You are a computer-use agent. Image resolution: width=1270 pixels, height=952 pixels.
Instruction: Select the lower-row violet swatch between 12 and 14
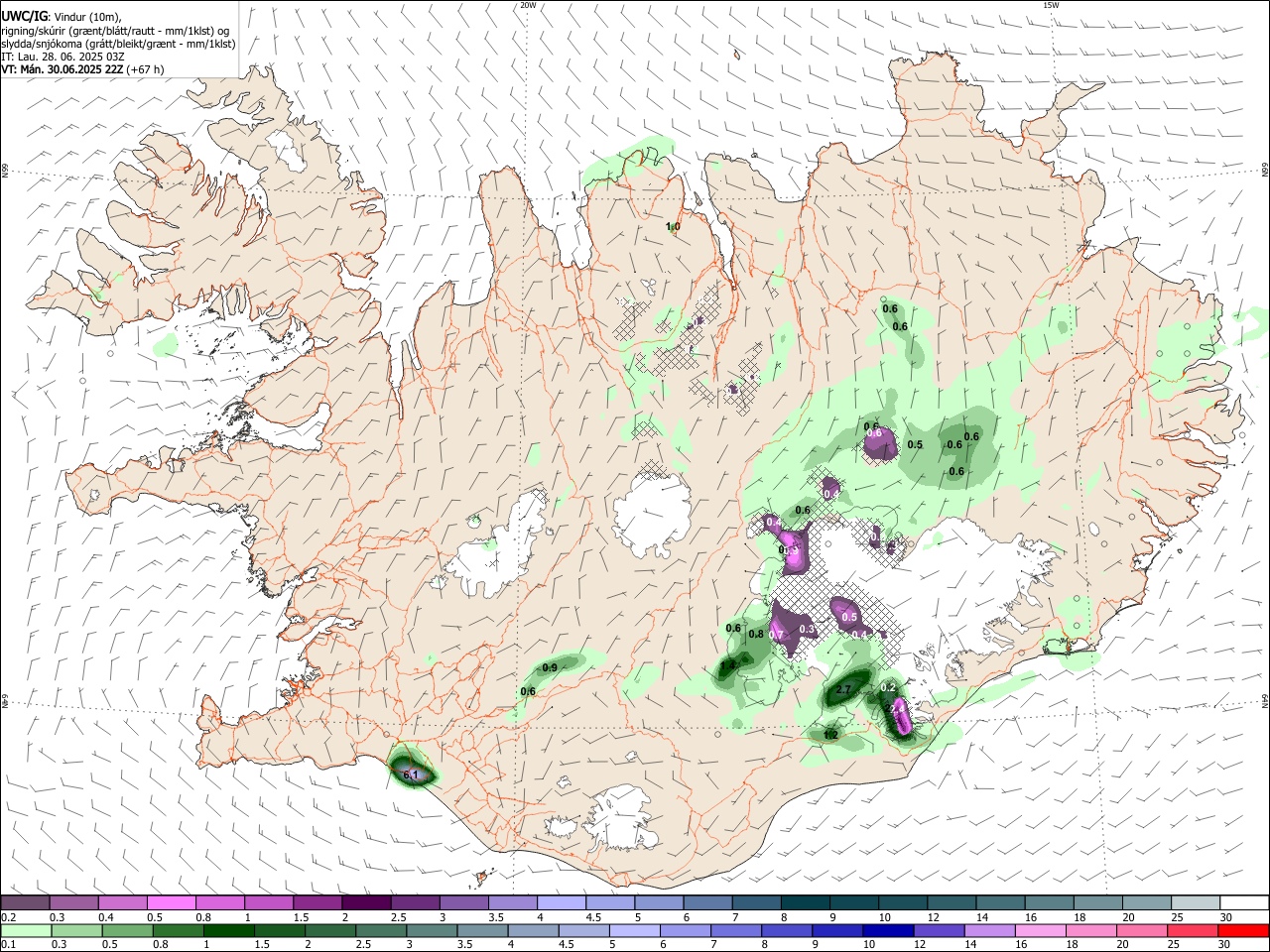(x=940, y=930)
